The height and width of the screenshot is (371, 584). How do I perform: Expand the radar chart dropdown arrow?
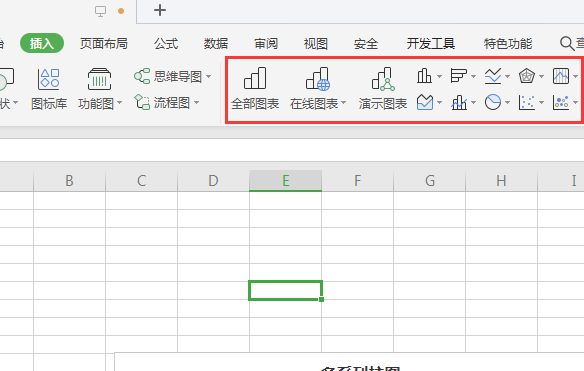541,76
